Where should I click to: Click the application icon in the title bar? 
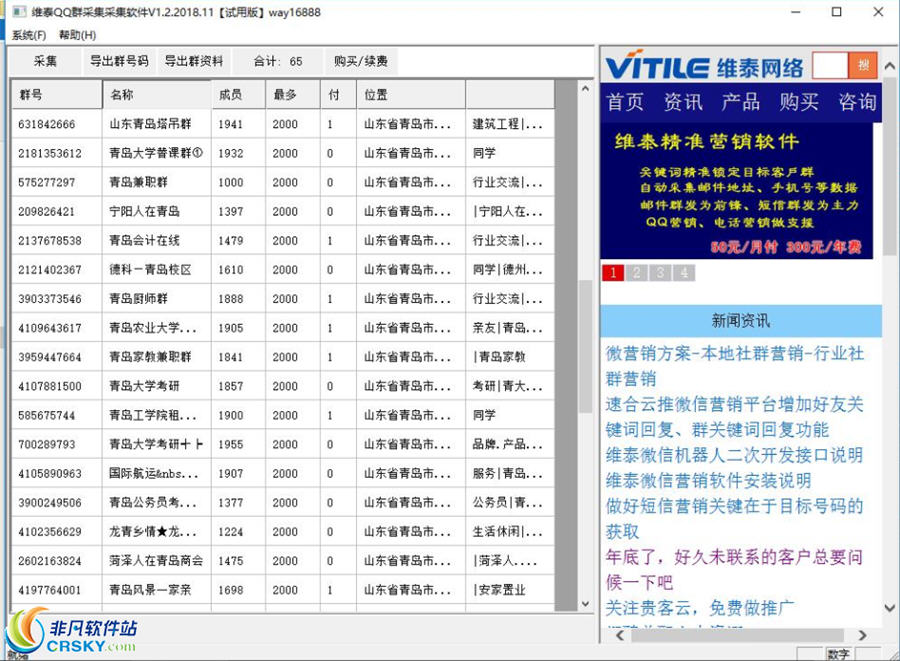tap(18, 11)
